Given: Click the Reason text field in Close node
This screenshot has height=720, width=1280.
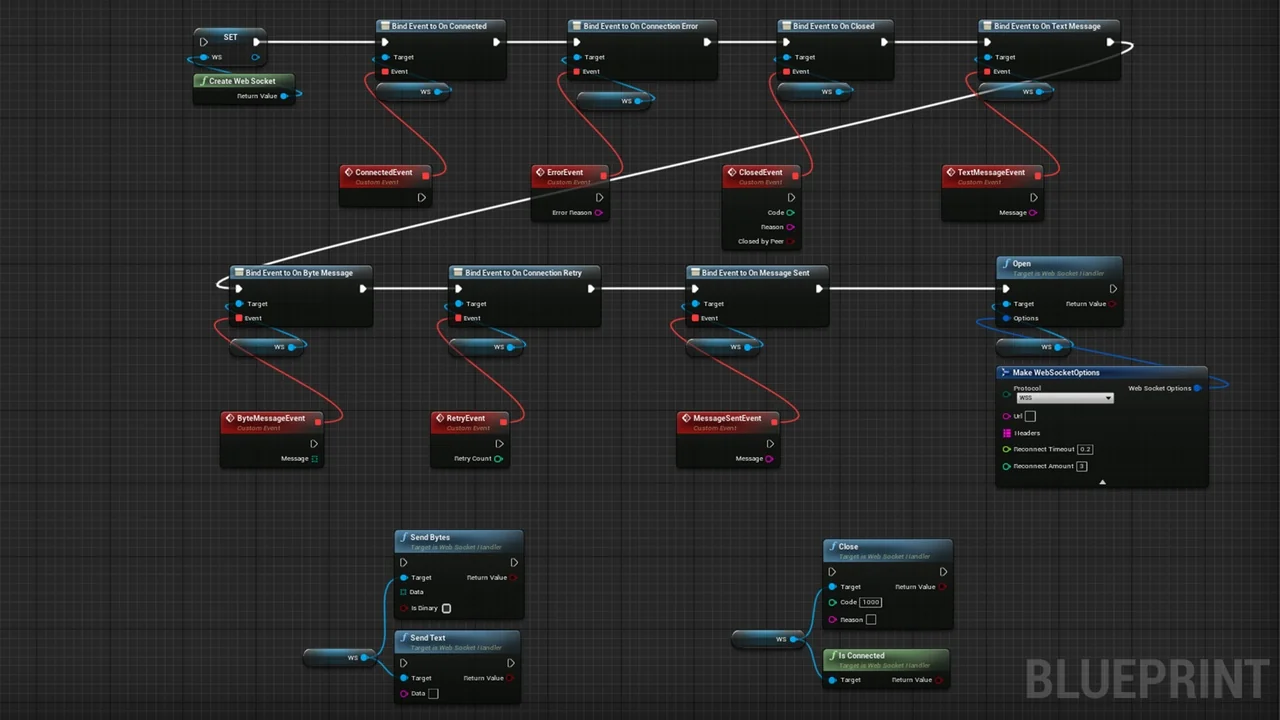Looking at the screenshot, I should pyautogui.click(x=871, y=620).
